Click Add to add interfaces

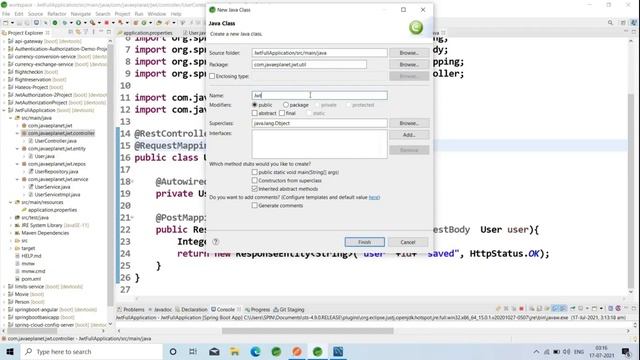tap(409, 135)
